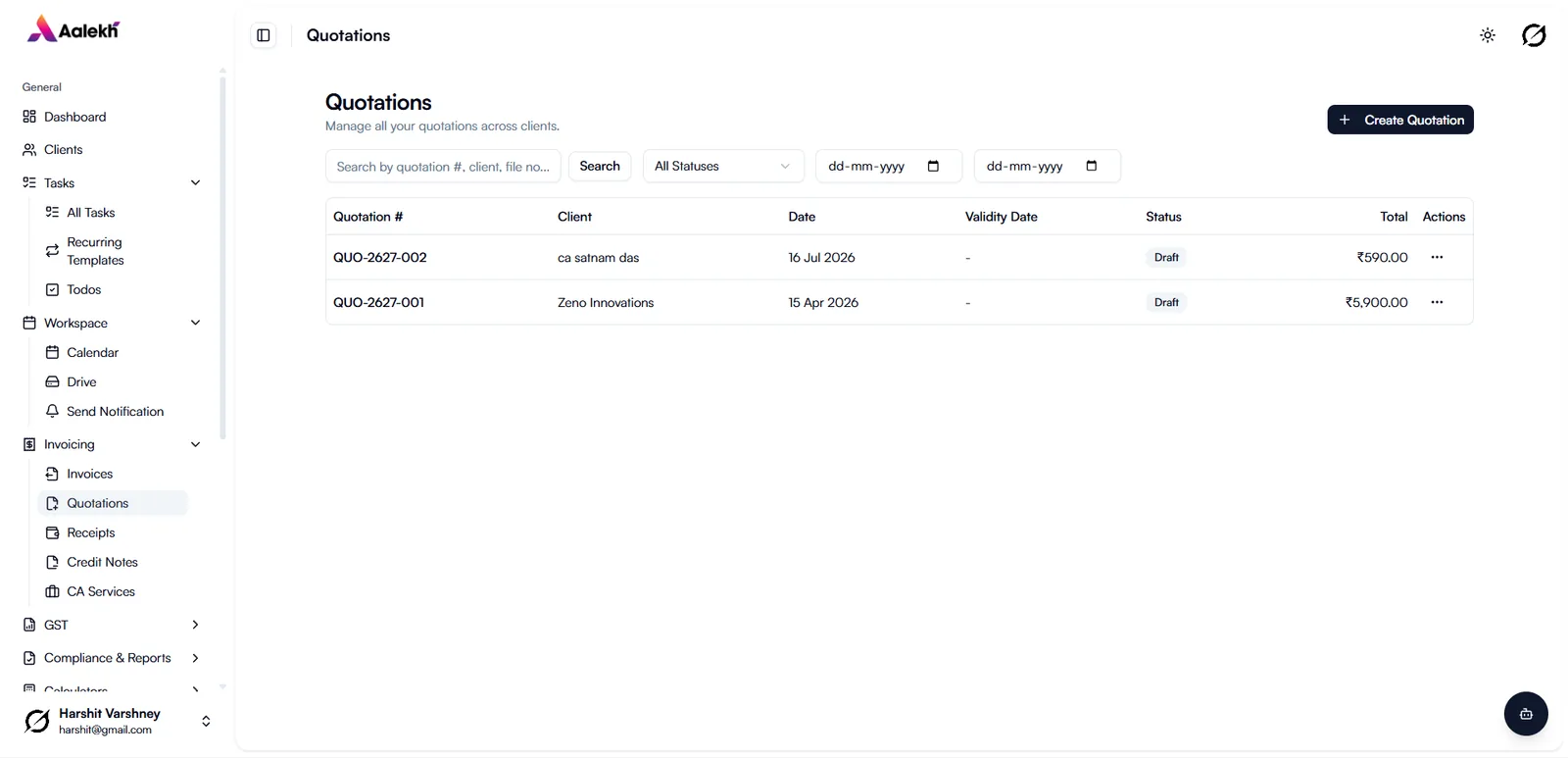Open the All Statuses dropdown

pos(723,167)
